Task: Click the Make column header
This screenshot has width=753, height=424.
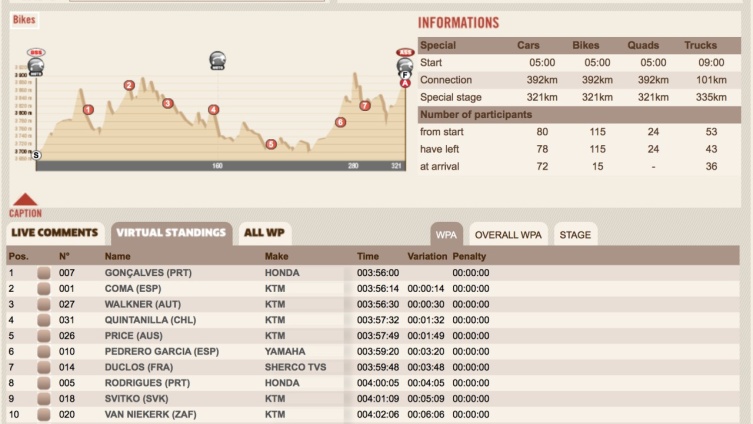Action: point(277,256)
